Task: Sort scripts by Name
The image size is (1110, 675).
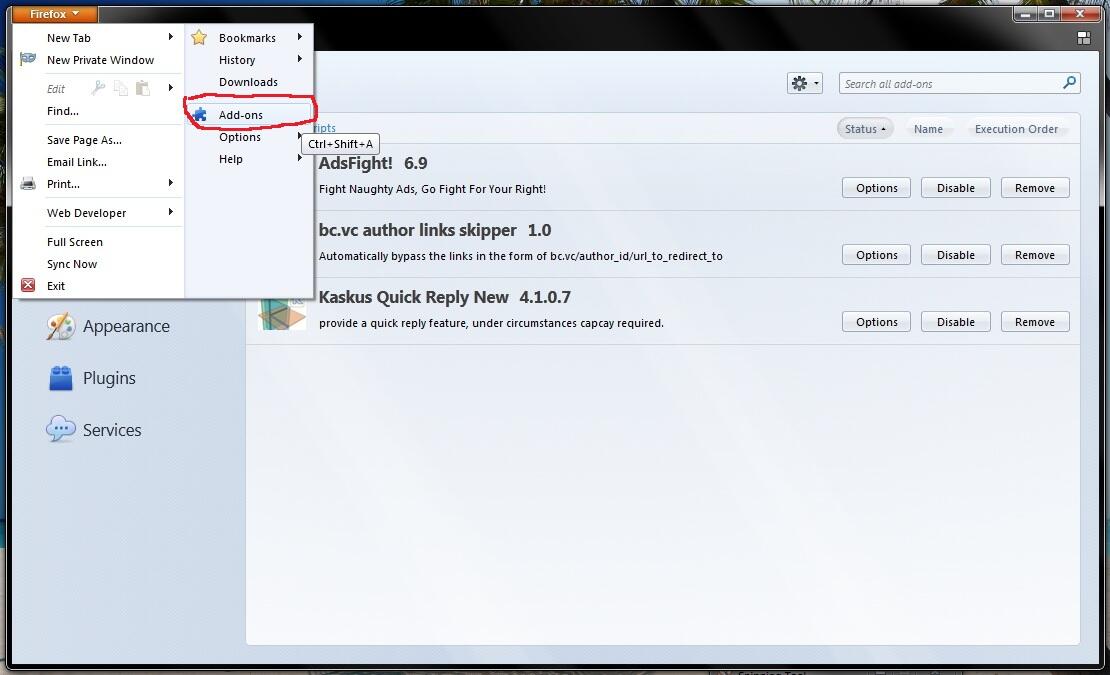Action: (928, 129)
